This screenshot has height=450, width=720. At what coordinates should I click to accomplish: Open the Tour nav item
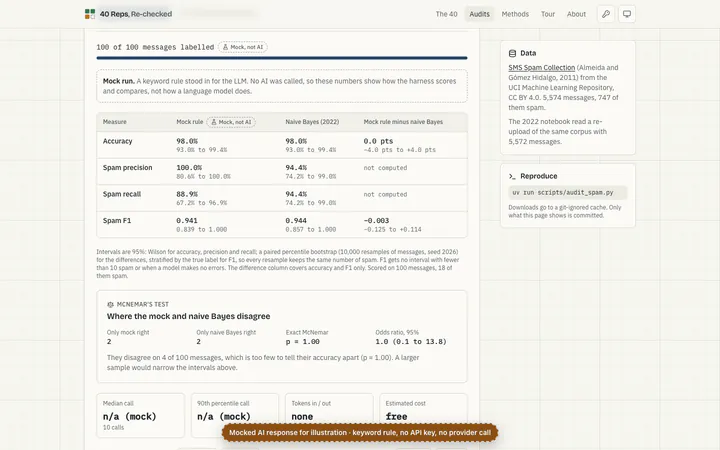[x=548, y=14]
